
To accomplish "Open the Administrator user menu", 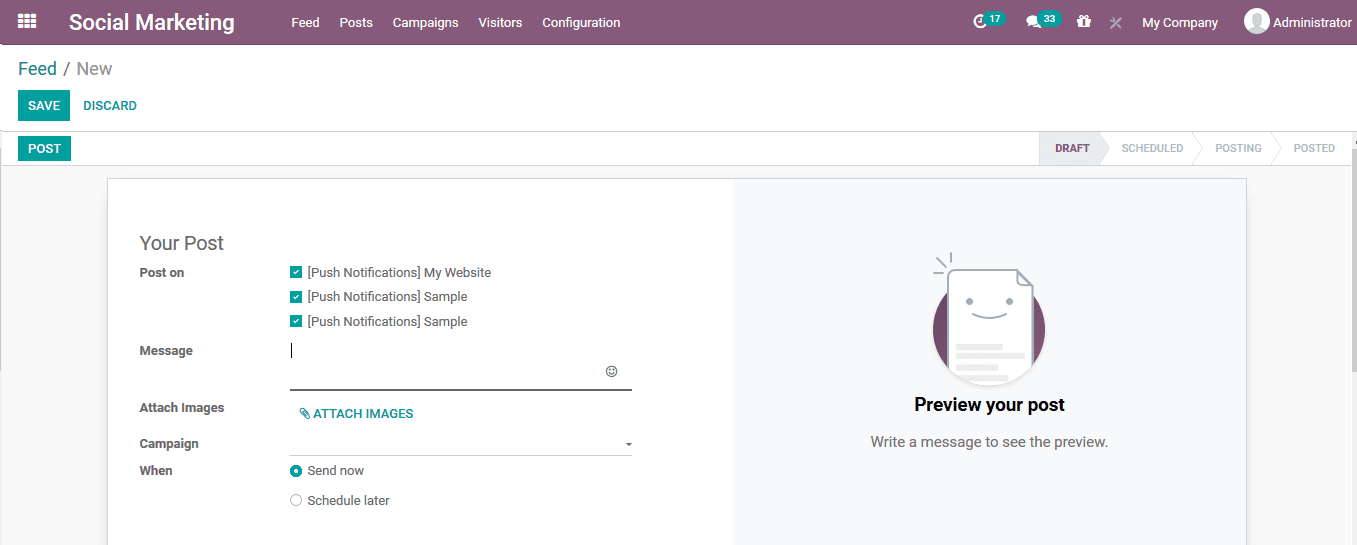I will [1298, 22].
